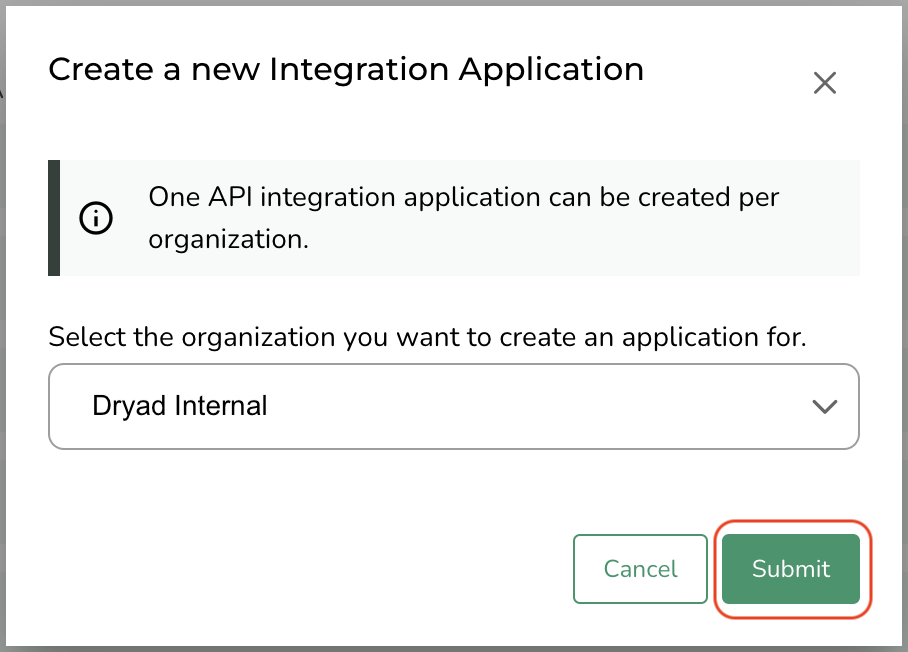Submit the new integration application form
The image size is (908, 652).
(791, 569)
